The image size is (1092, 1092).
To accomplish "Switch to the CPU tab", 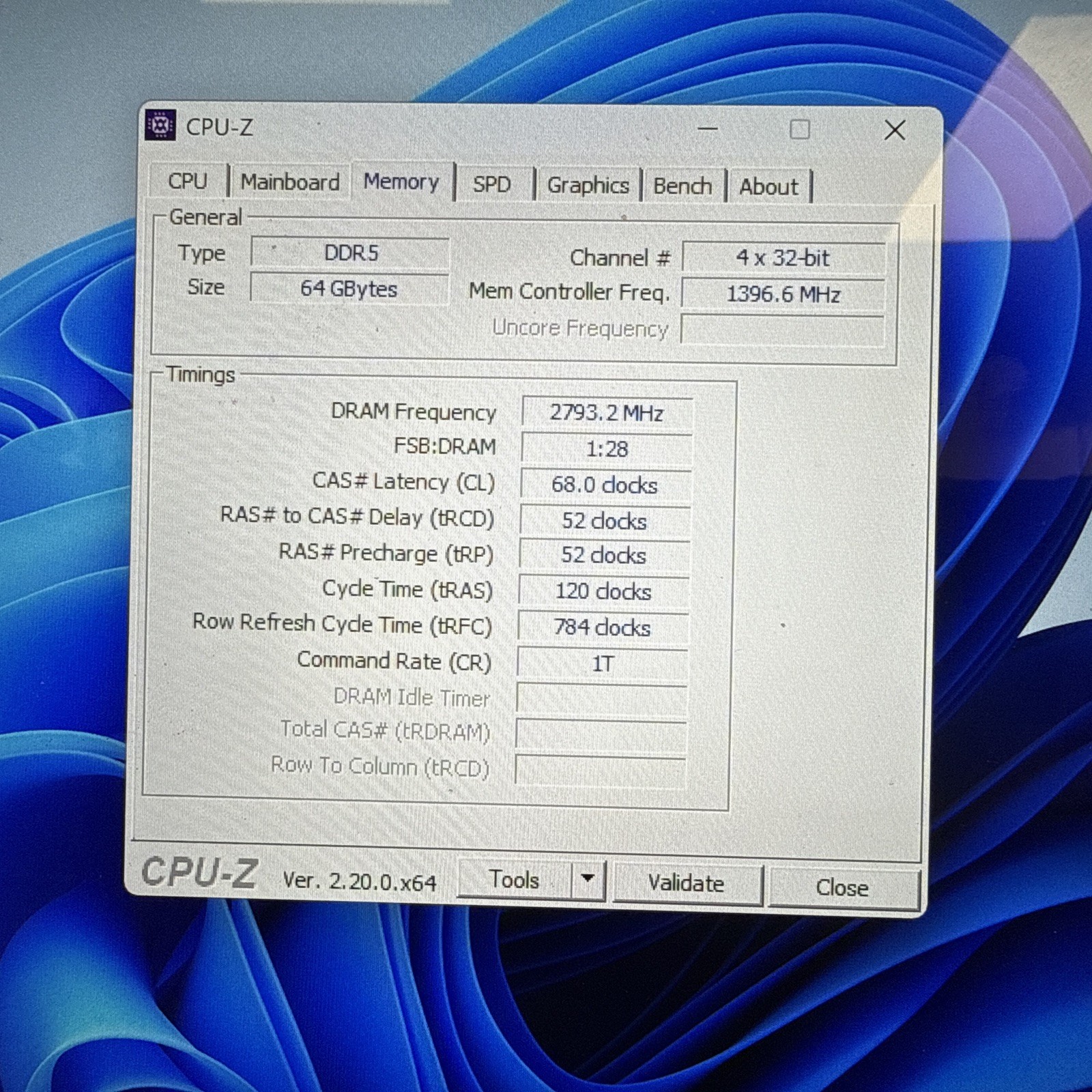I will [x=188, y=182].
